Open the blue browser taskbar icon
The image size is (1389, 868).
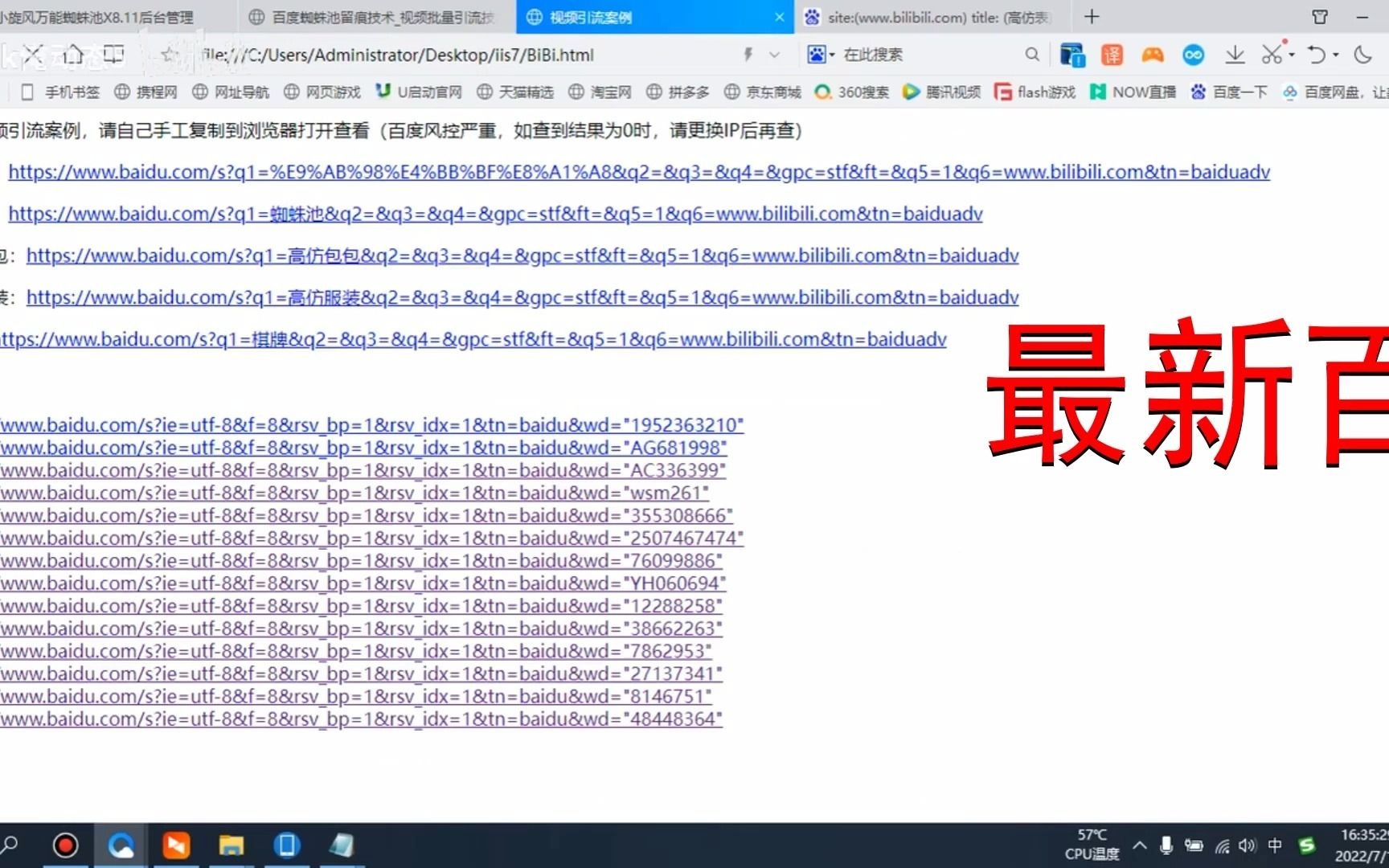click(x=121, y=845)
